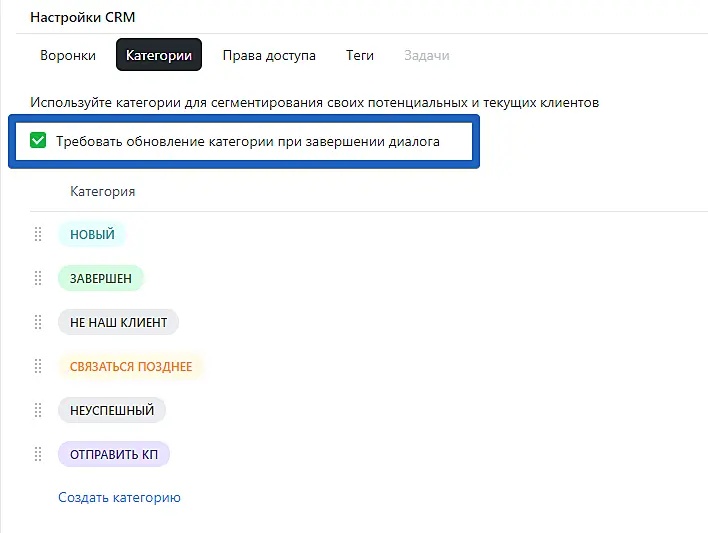Screen dimensions: 708x533
Task: Click drag handle icon beside ЗАВЕРШЕН category
Action: tap(38, 278)
